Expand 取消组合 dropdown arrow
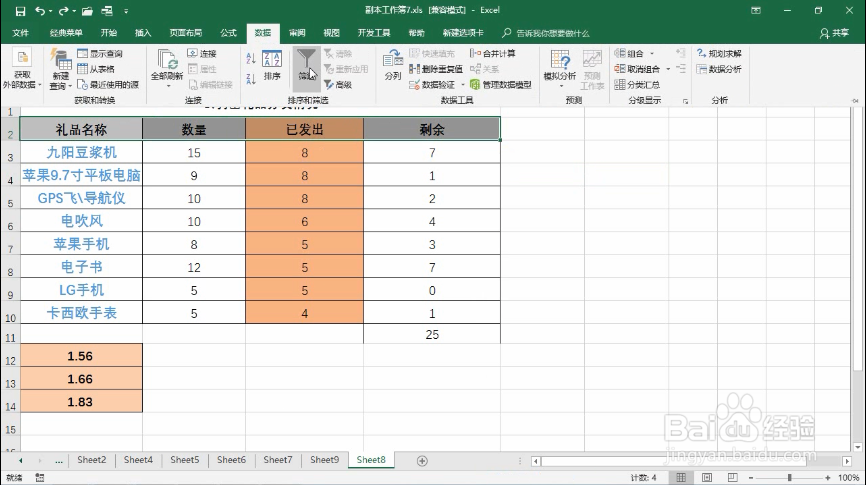 668,69
